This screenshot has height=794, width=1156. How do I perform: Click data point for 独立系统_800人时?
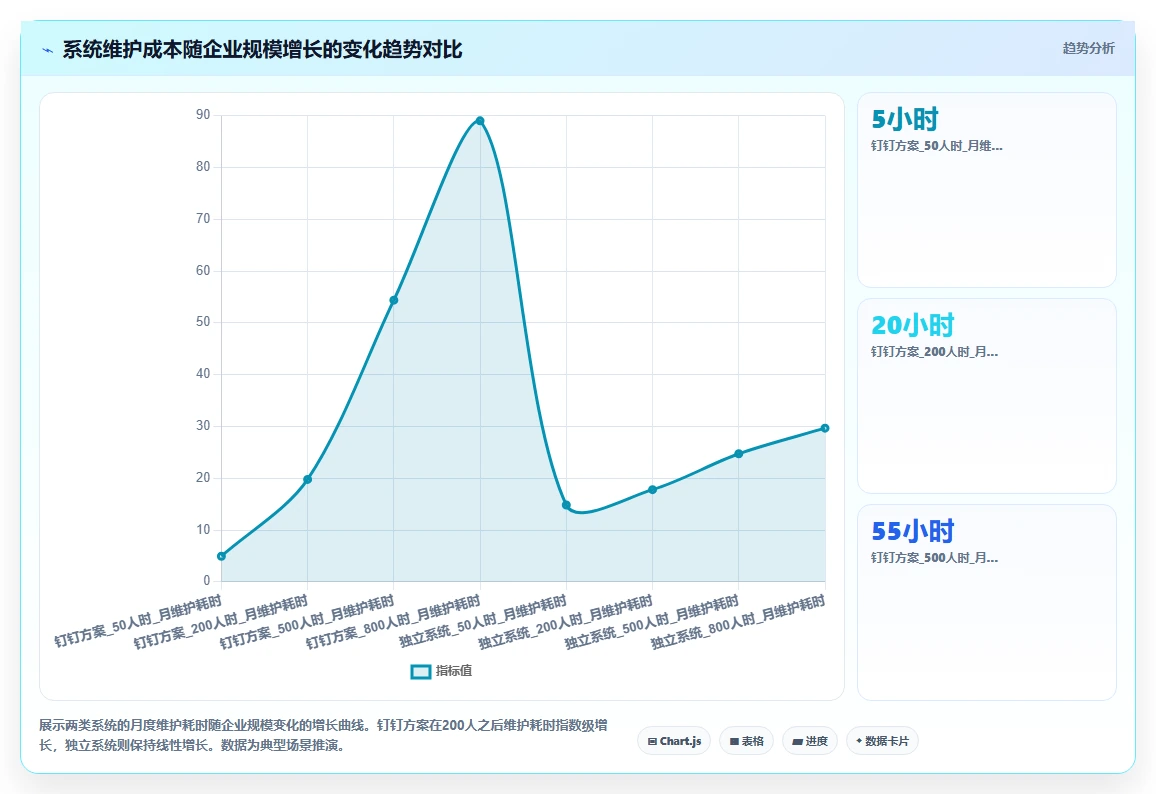[825, 428]
